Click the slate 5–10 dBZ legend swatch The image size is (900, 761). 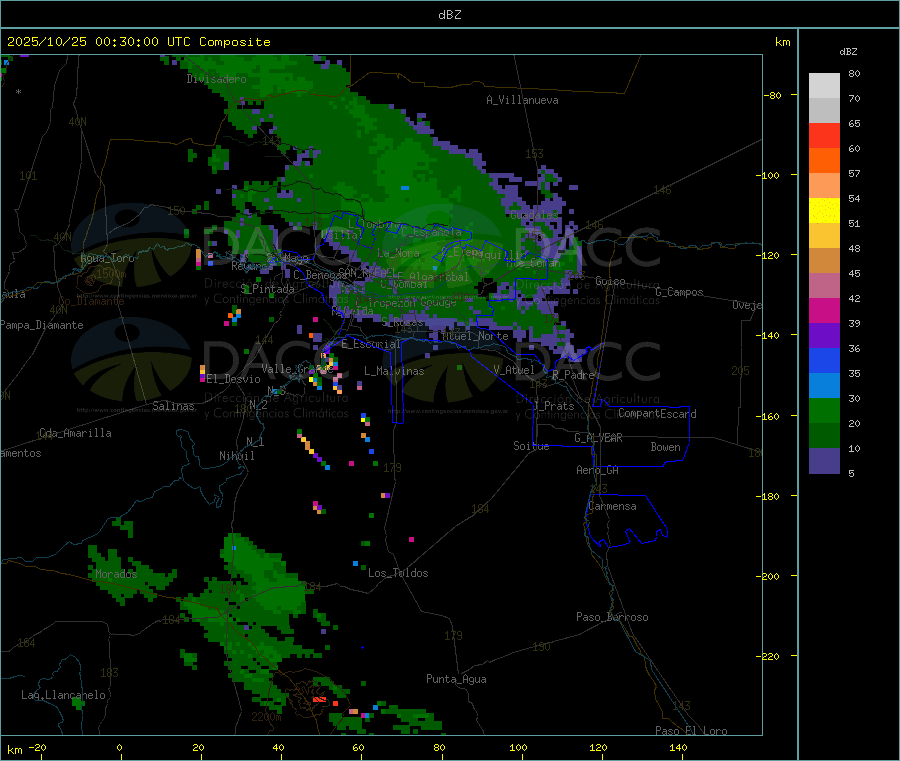tap(824, 461)
